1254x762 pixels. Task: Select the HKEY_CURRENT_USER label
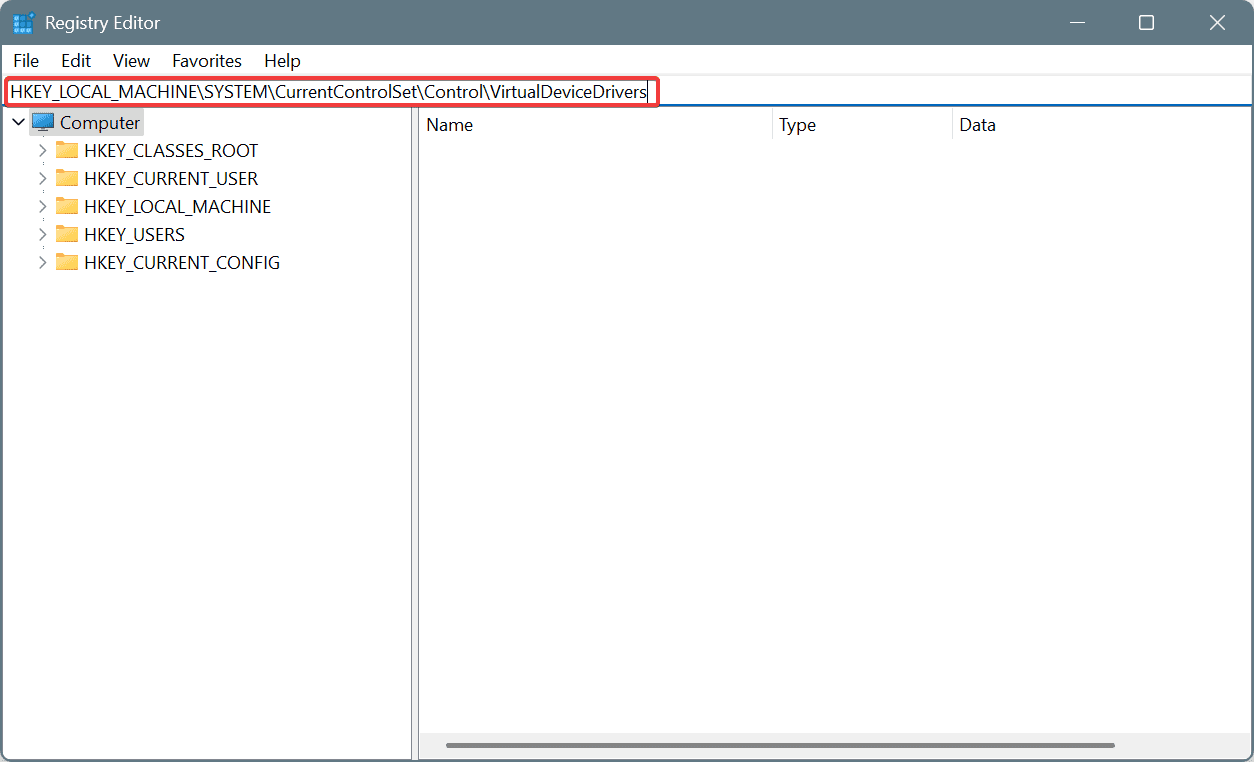point(171,179)
